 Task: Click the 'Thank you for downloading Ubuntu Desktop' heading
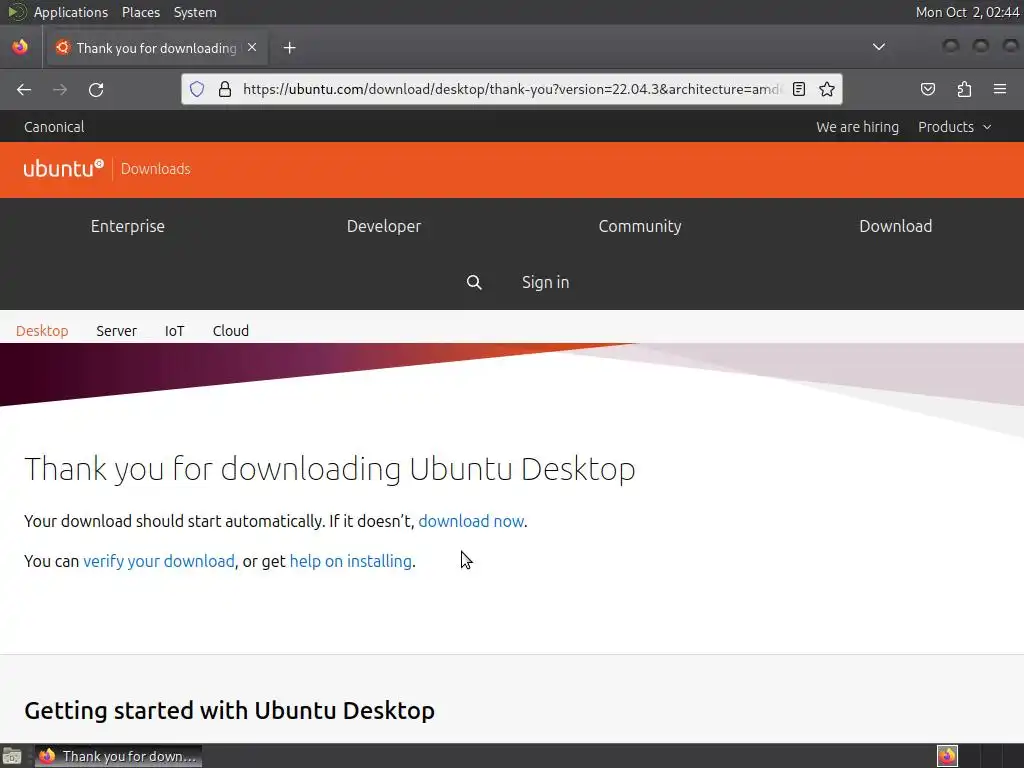[330, 469]
